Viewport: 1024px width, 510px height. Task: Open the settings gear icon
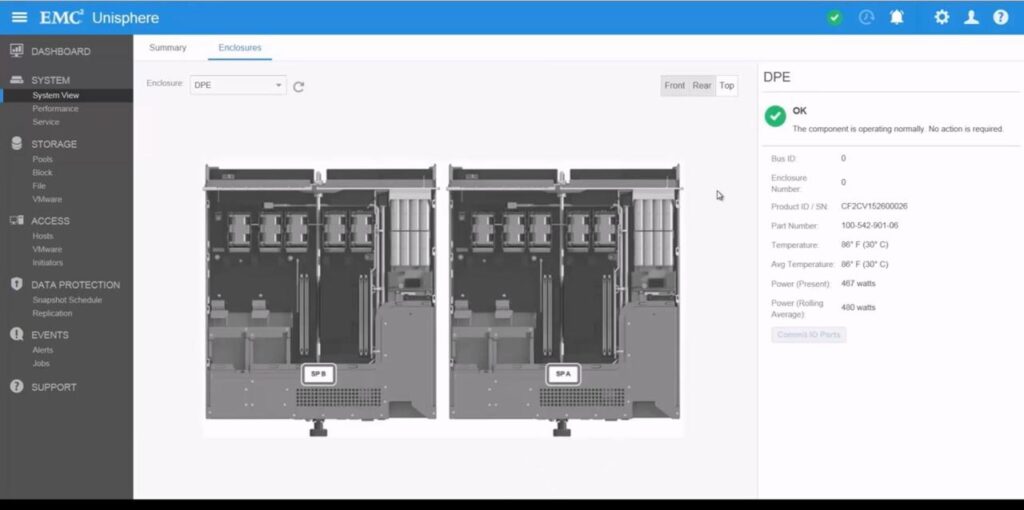pos(941,18)
